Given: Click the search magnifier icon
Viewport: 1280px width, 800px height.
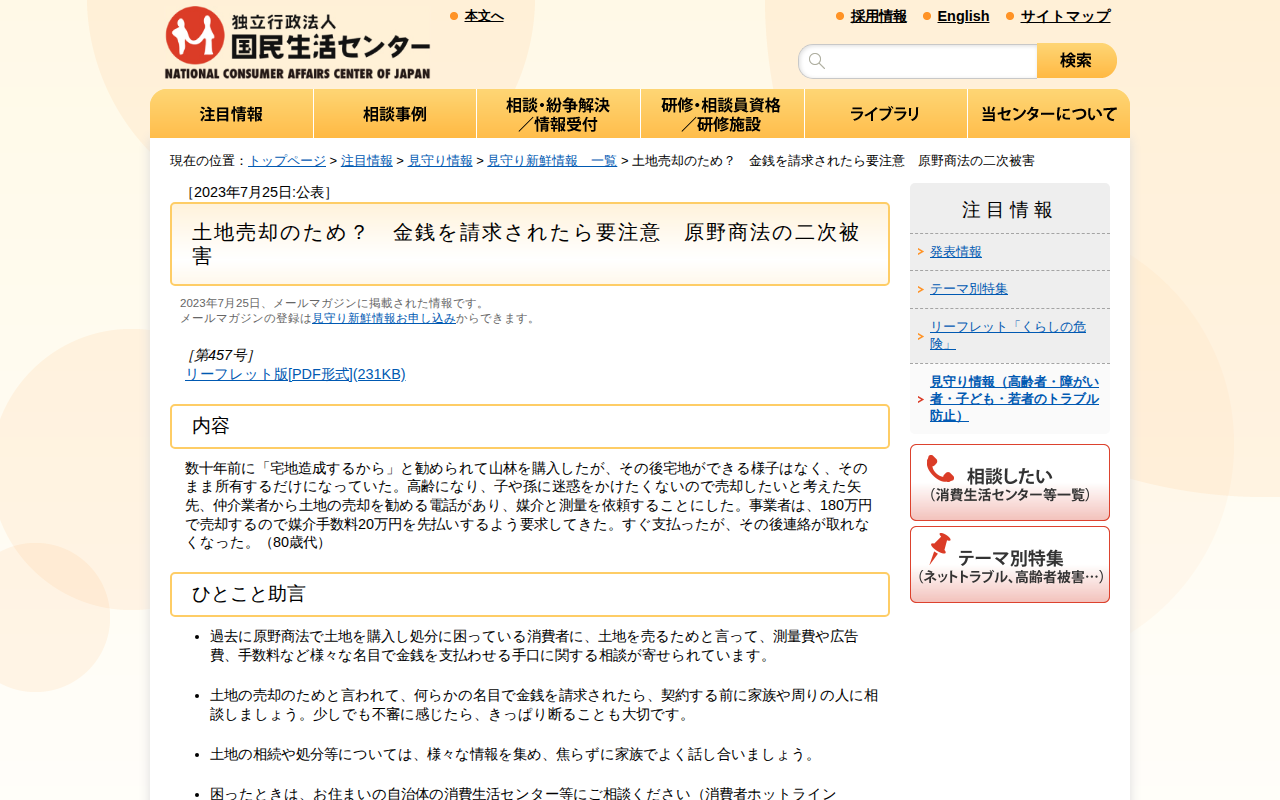Looking at the screenshot, I should pyautogui.click(x=817, y=61).
